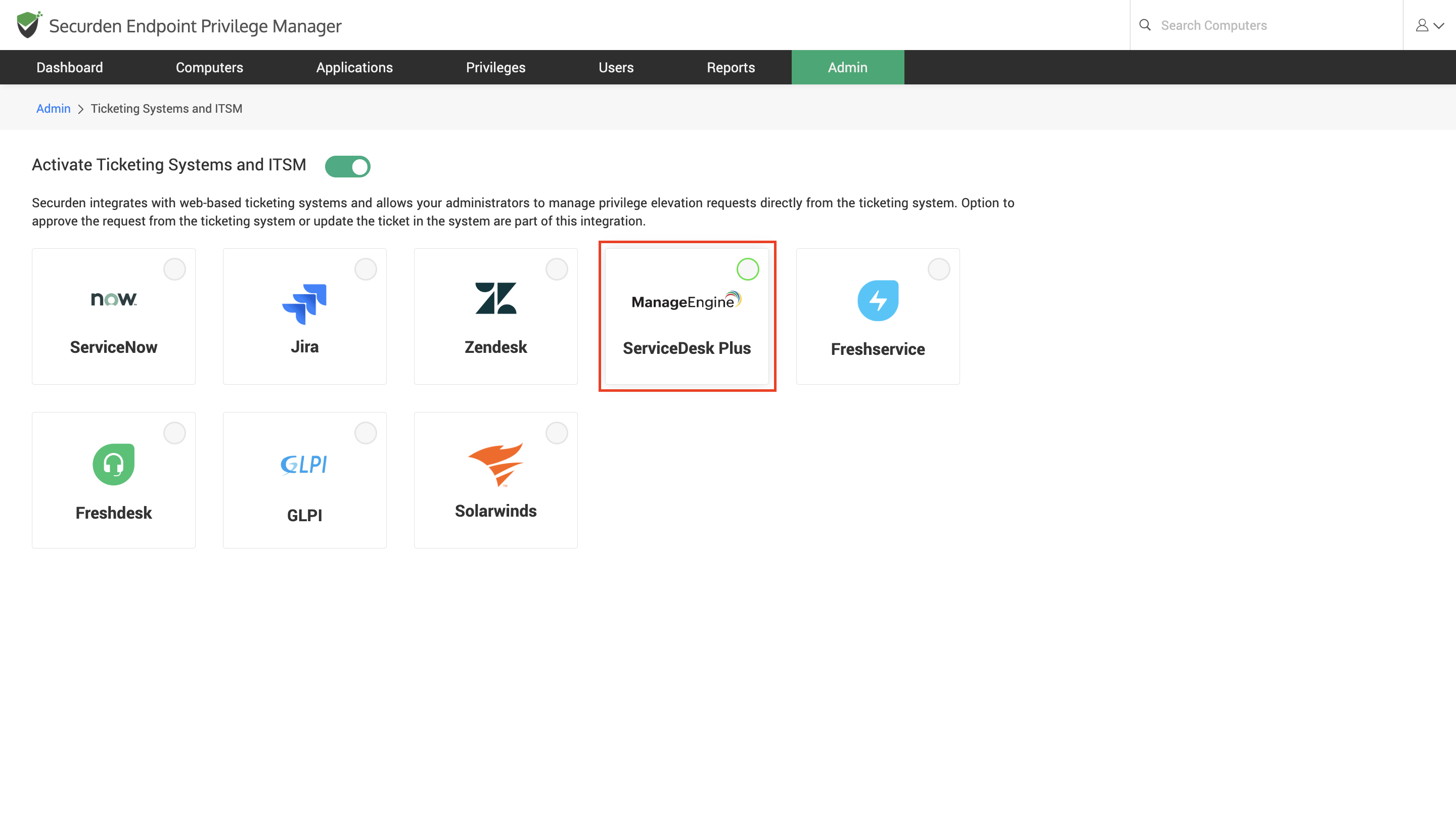
Task: Click the Solarwinds label
Action: 495,511
